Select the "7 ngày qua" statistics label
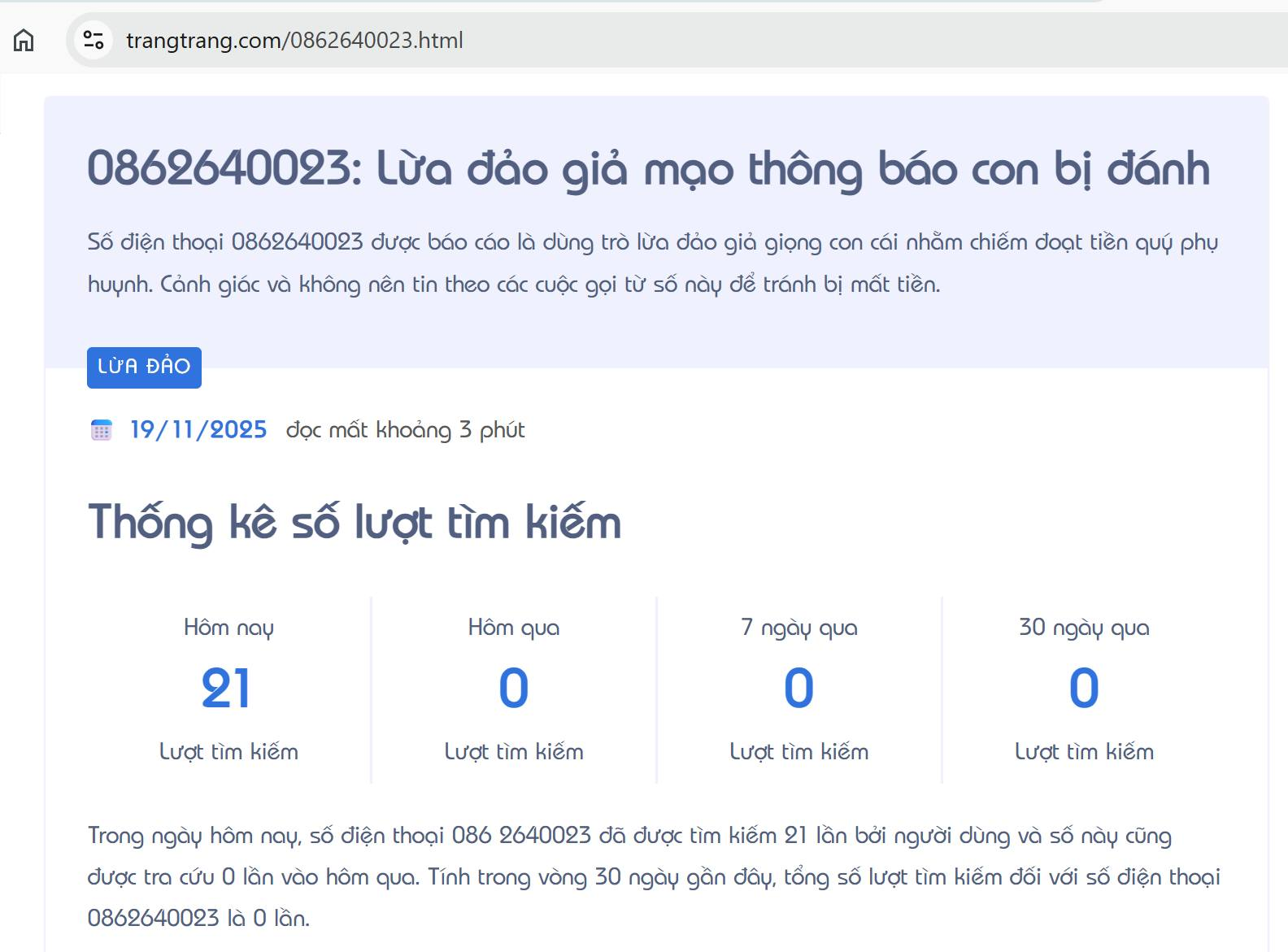 pyautogui.click(x=798, y=628)
